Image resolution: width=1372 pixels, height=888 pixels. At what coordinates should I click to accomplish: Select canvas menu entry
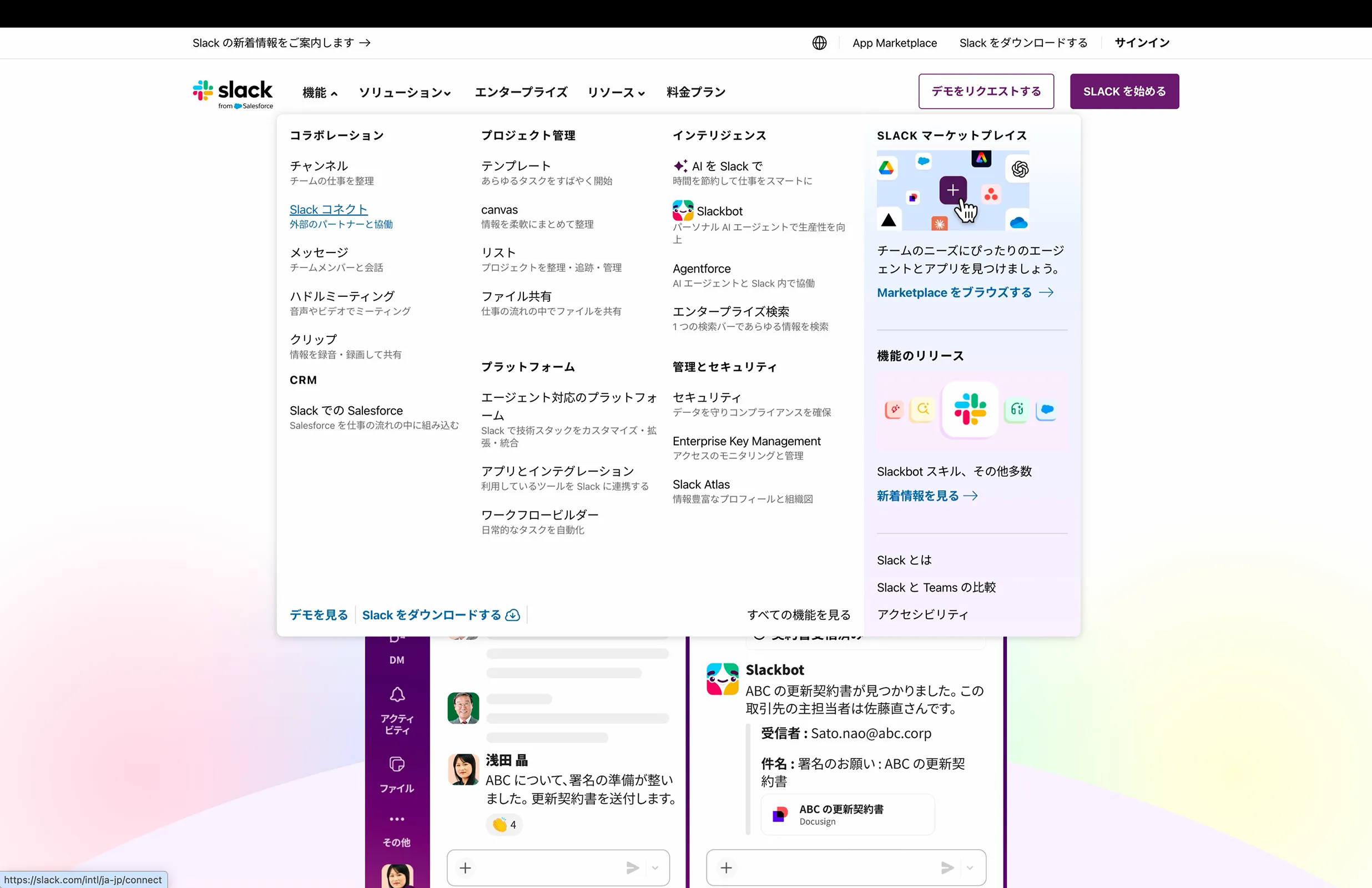pyautogui.click(x=537, y=216)
